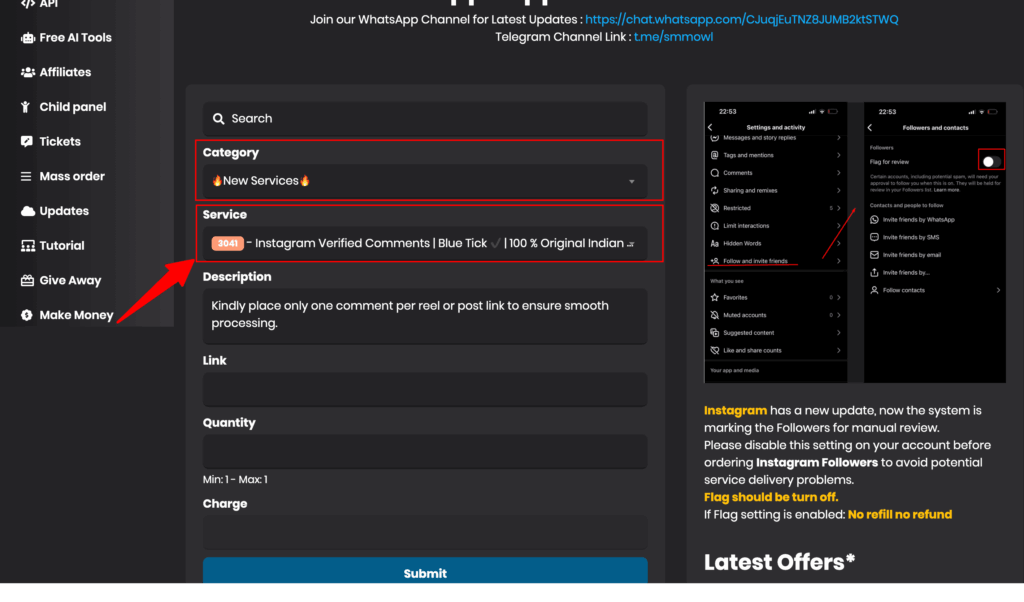Open the Category dropdown showing New Services
This screenshot has width=1024, height=602.
(x=425, y=181)
